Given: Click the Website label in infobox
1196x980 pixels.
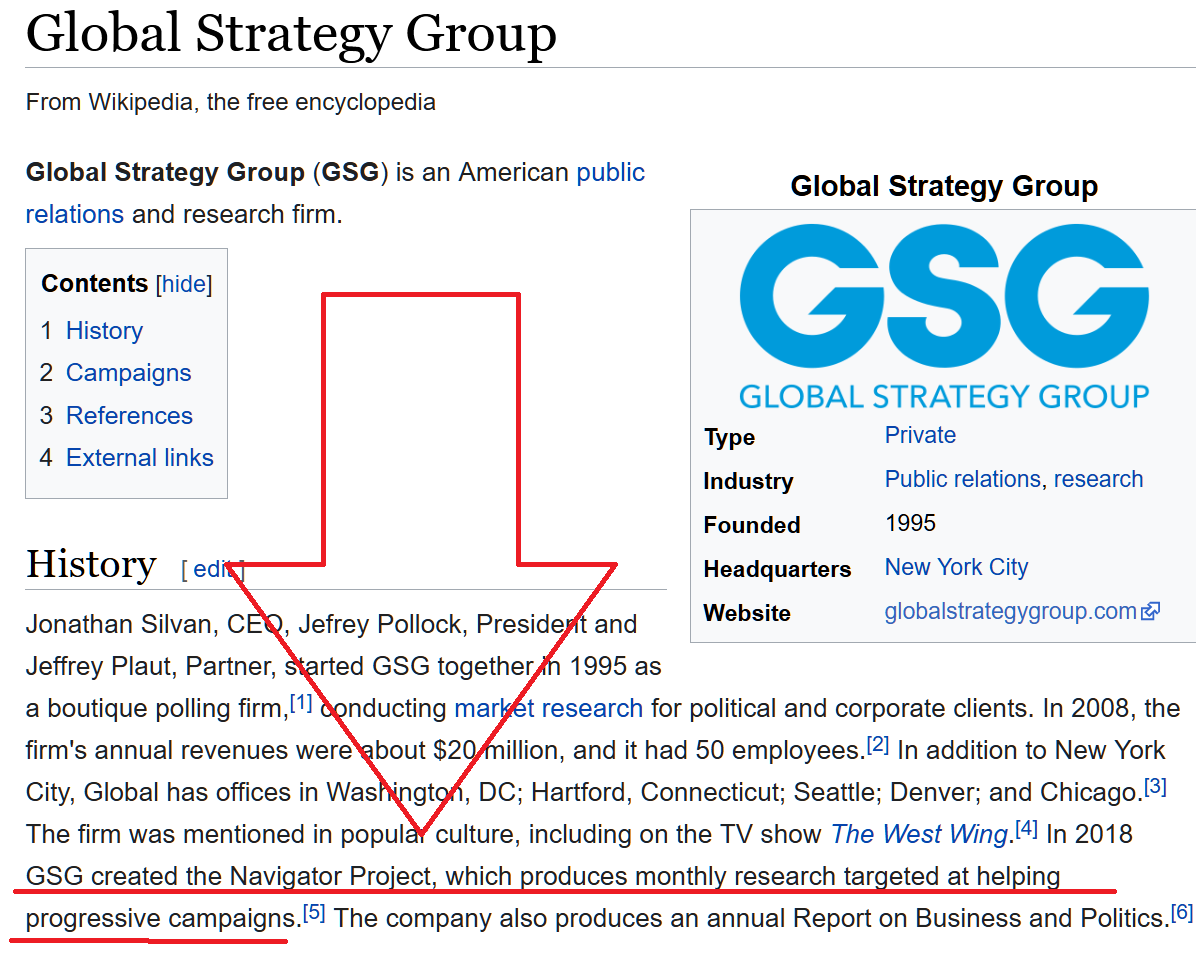Looking at the screenshot, I should click(747, 613).
